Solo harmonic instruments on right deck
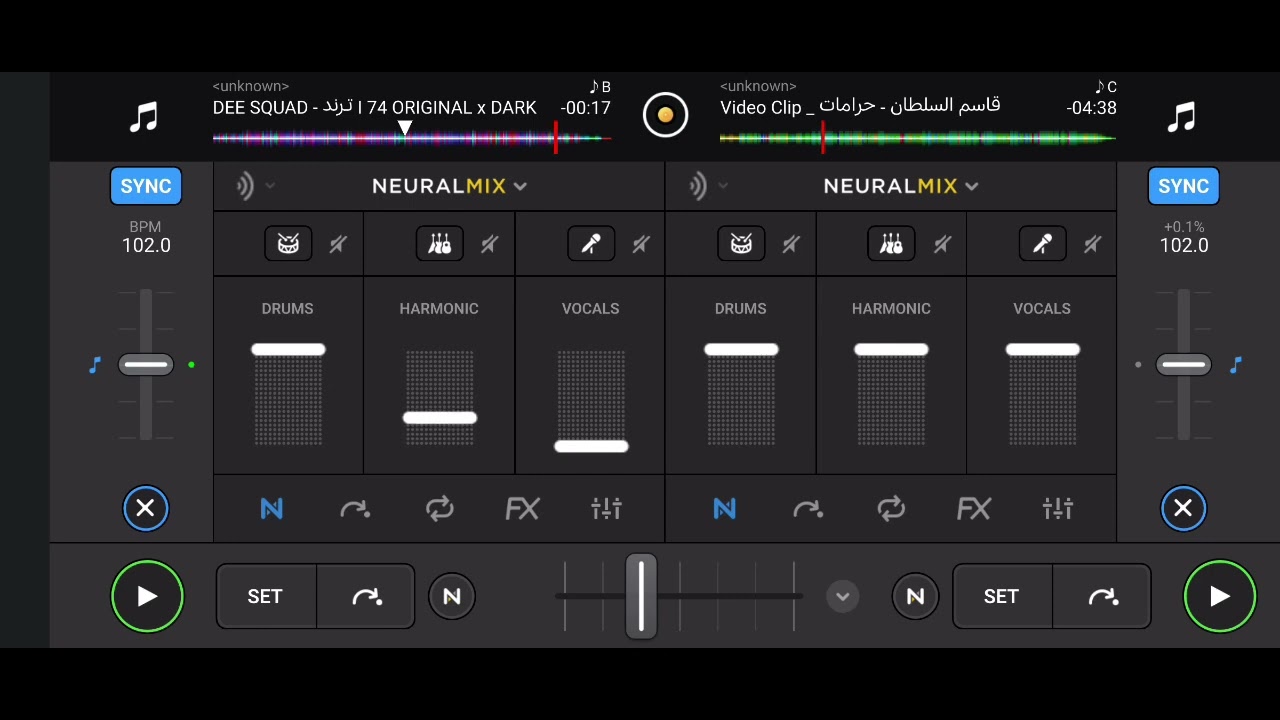This screenshot has width=1280, height=720. pyautogui.click(x=891, y=244)
